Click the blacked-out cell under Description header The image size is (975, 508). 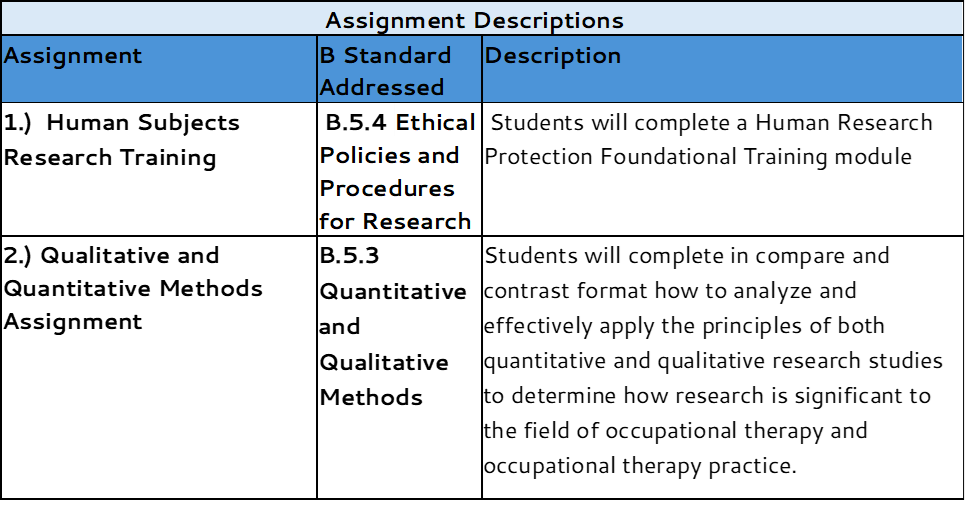[x=722, y=300]
